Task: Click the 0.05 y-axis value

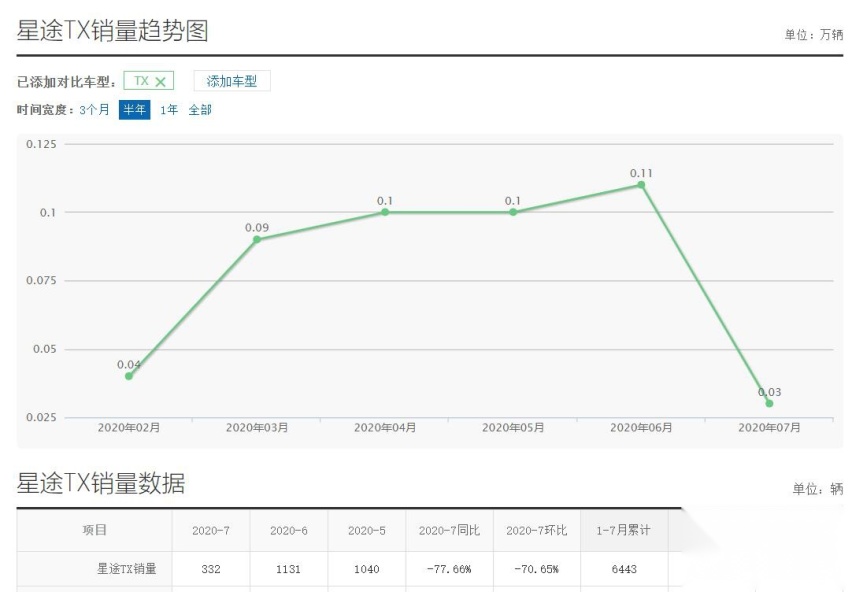Action: coord(45,349)
